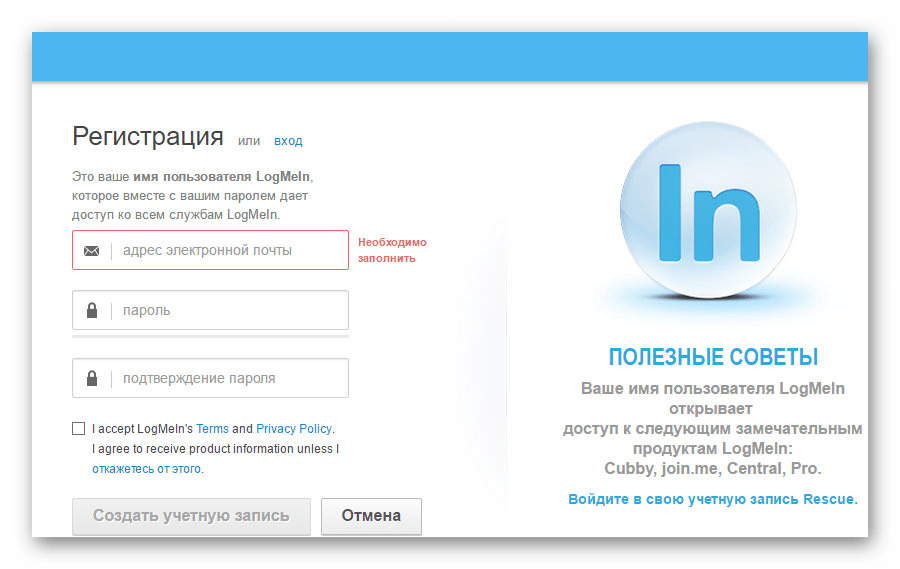Open the вход login link
The image size is (900, 569).
288,141
